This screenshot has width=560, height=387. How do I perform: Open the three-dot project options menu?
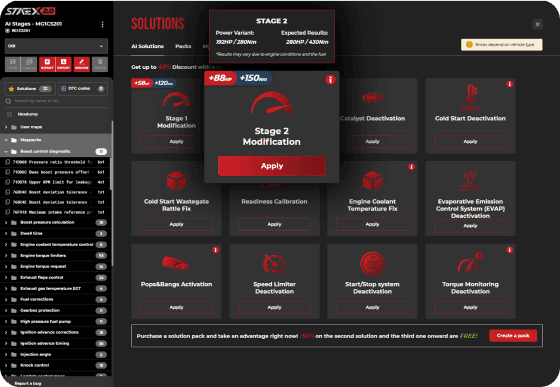click(102, 24)
